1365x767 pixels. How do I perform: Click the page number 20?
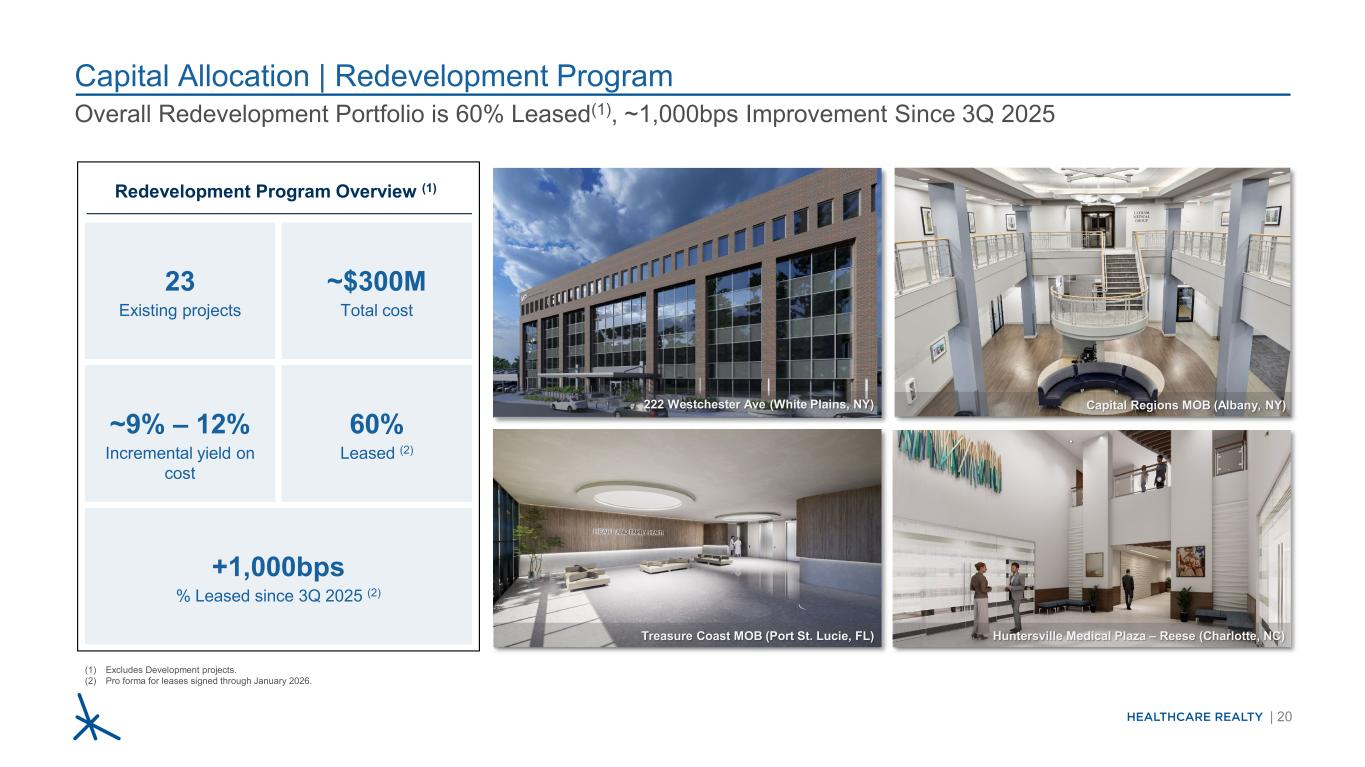[1284, 716]
